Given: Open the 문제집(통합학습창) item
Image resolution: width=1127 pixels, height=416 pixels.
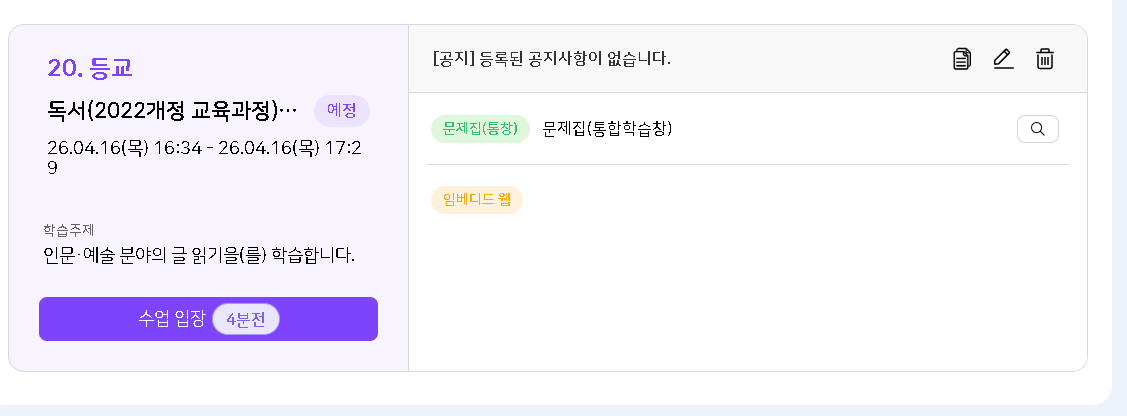Looking at the screenshot, I should click(x=607, y=129).
